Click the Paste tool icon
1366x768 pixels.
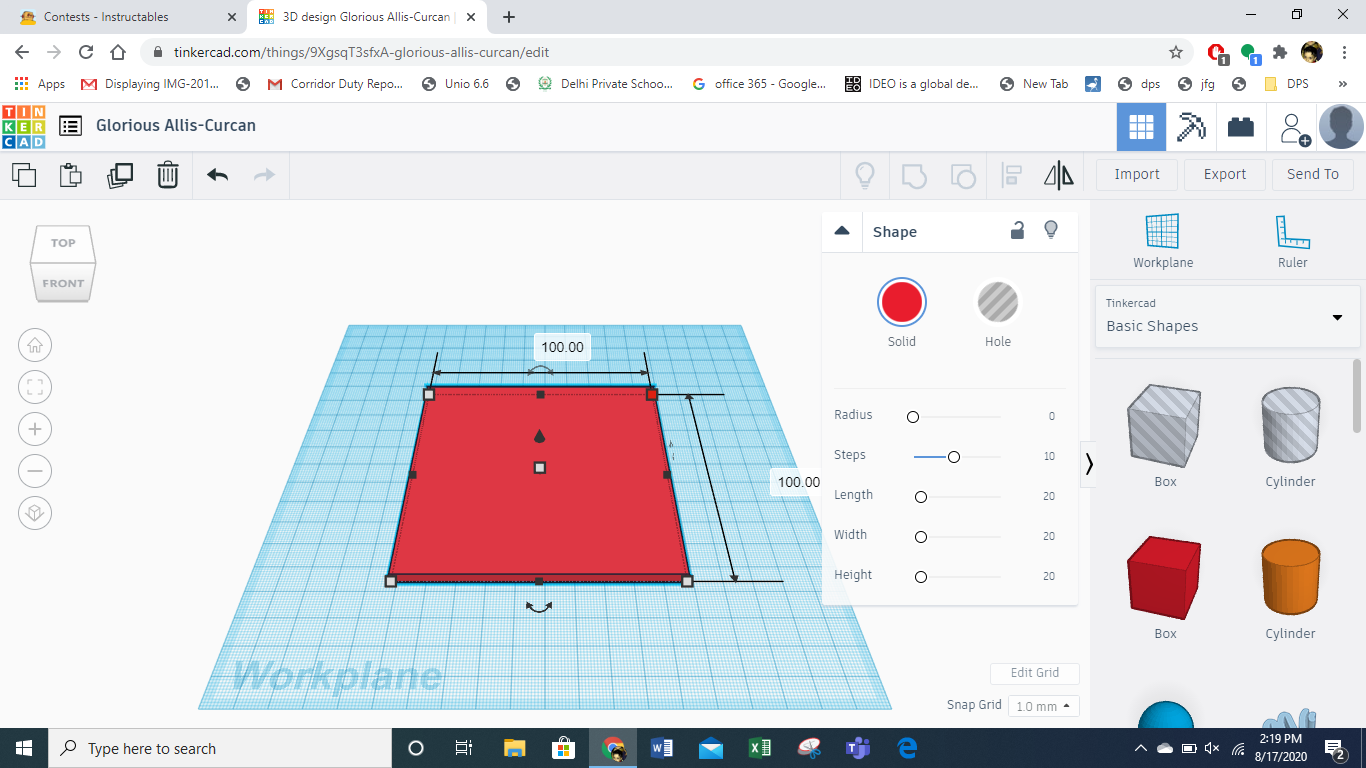pos(71,175)
